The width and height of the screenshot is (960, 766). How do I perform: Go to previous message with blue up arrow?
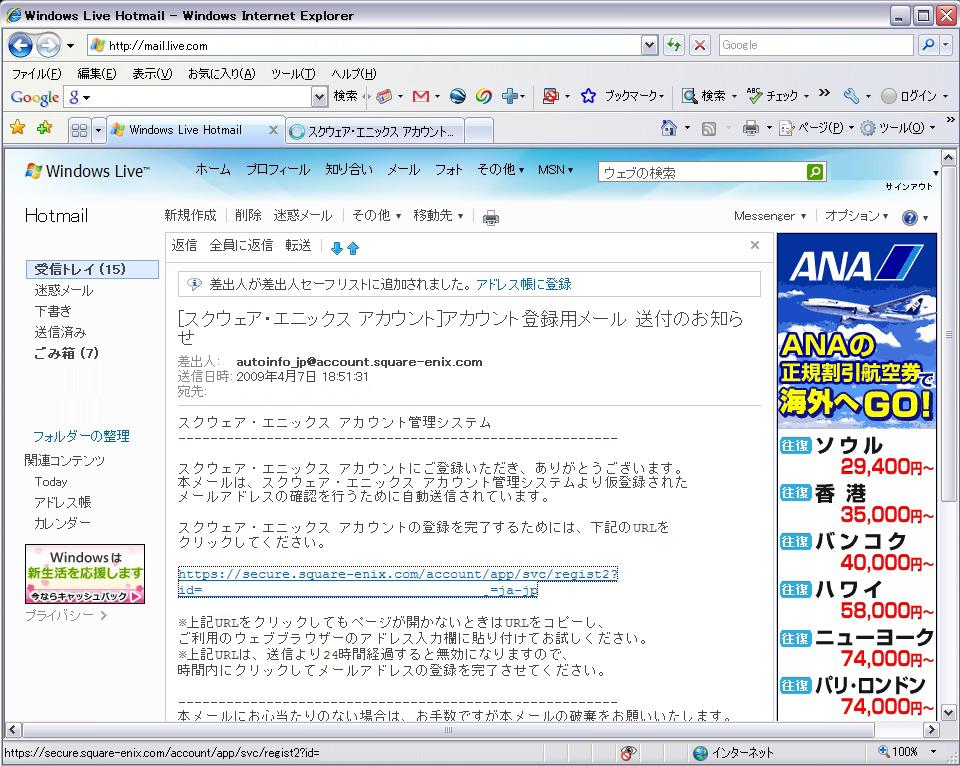click(x=353, y=248)
